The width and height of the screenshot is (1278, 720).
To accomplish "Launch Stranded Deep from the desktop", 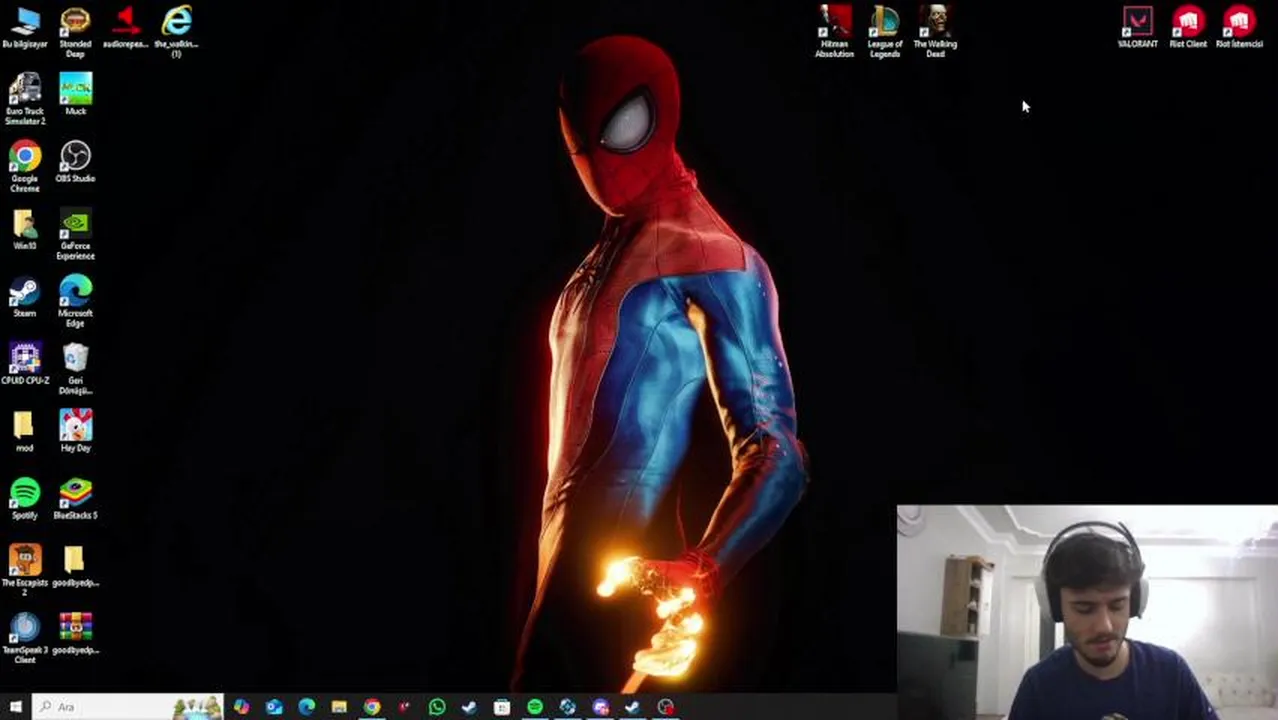I will 75,31.
